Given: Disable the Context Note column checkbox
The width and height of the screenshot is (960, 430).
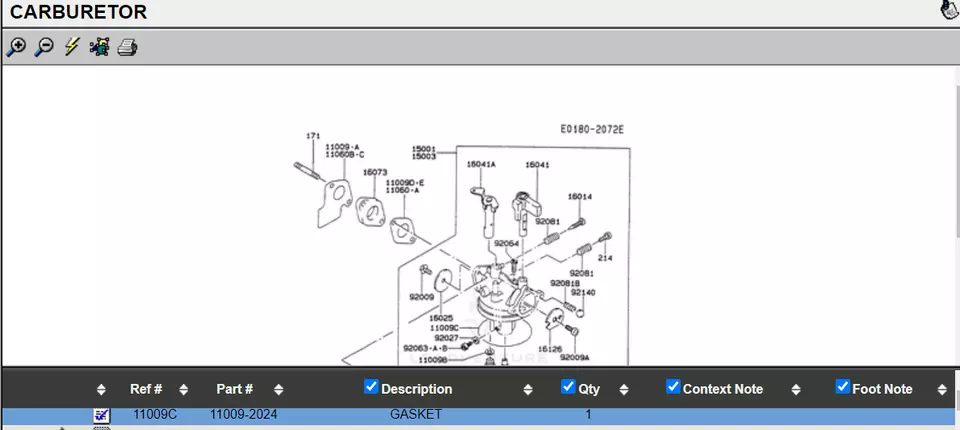Looking at the screenshot, I should 673,387.
